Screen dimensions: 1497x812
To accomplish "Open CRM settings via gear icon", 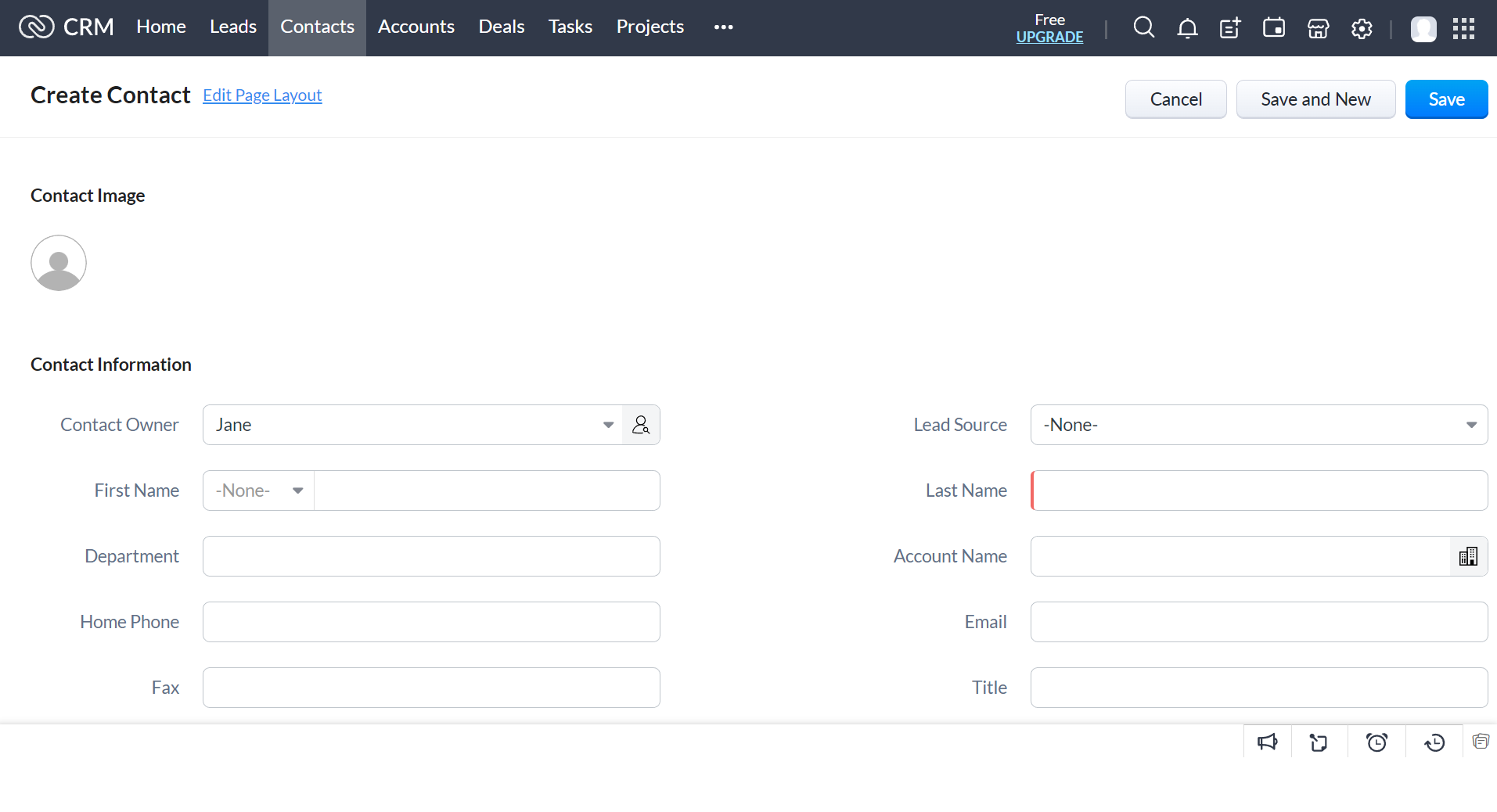I will 1361,27.
